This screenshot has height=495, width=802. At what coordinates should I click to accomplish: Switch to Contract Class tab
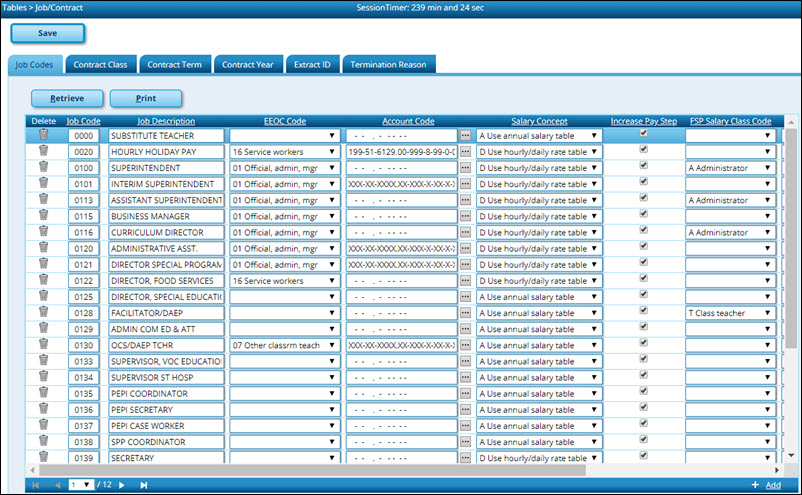pos(100,64)
